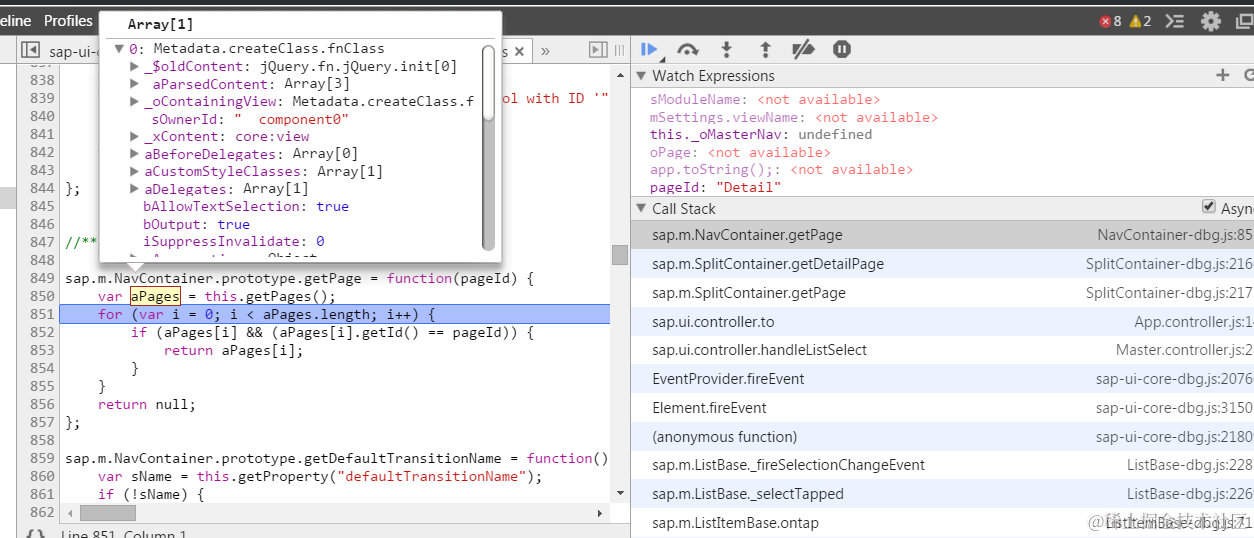Expand the aDelegates array
The width and height of the screenshot is (1254, 538).
(135, 189)
